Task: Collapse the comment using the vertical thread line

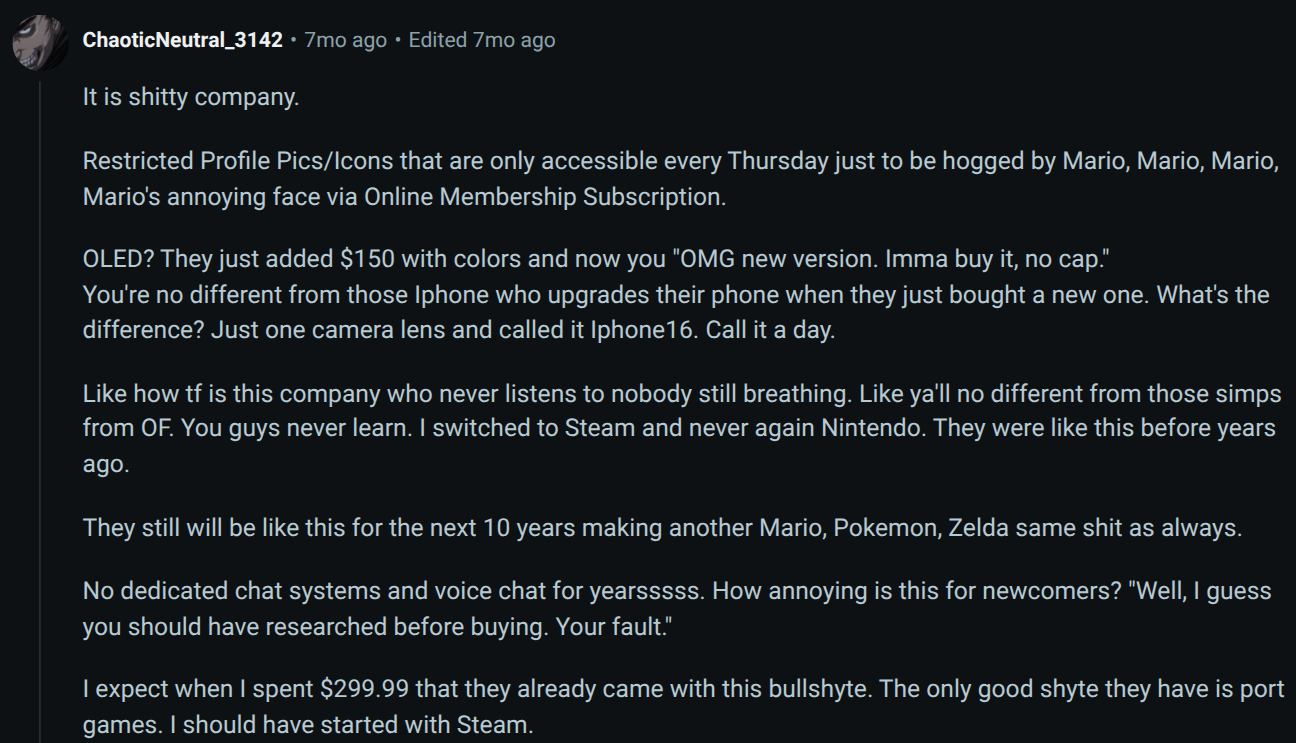Action: coord(40,400)
